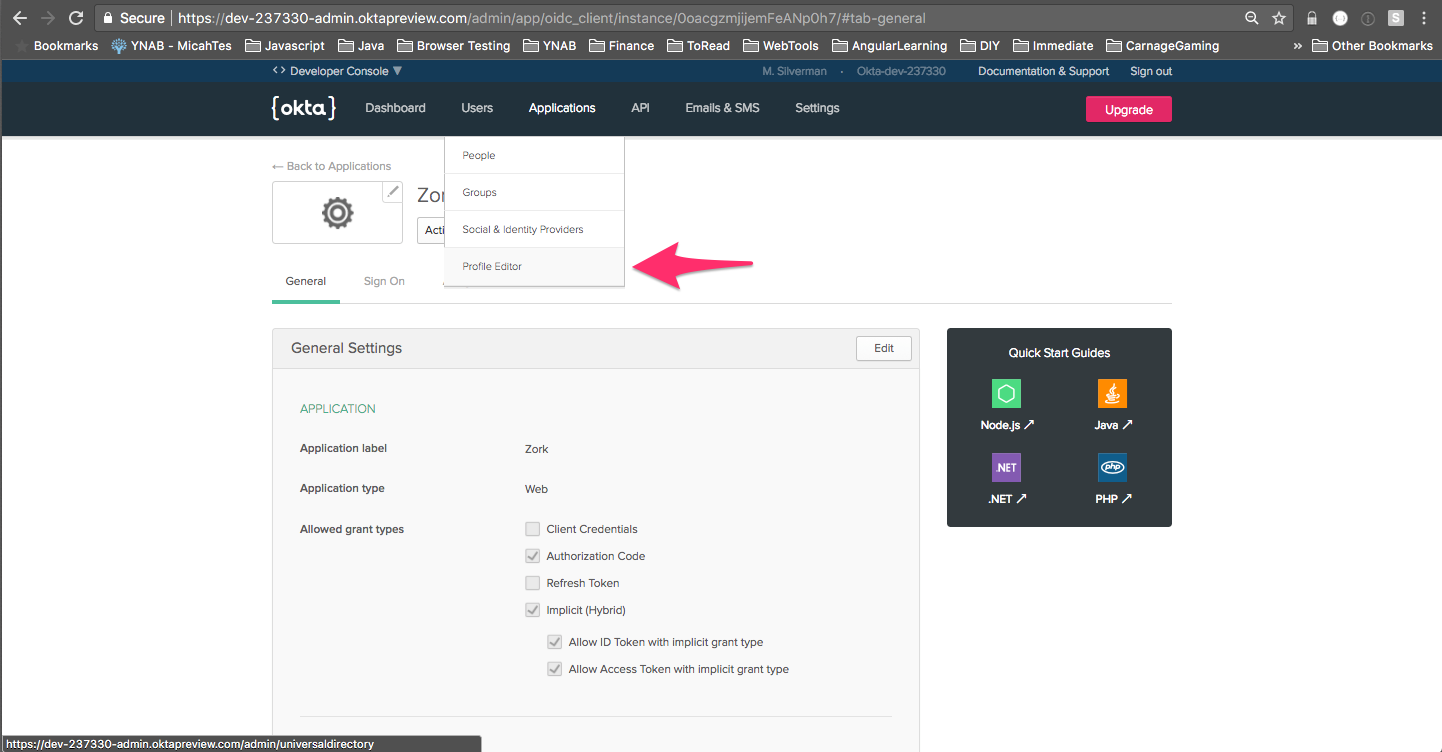This screenshot has height=752, width=1442.
Task: Click the gray info circle extension icon
Action: pos(1367,18)
